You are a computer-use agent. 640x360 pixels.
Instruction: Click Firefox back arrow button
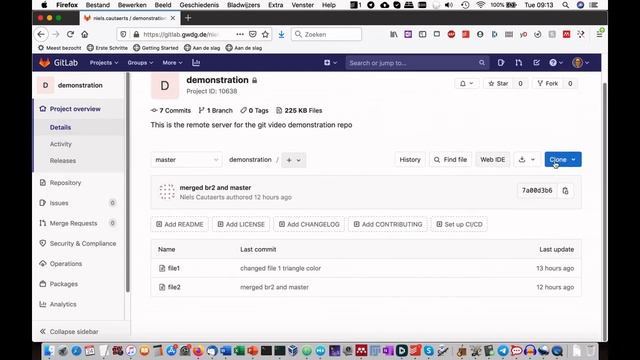(x=41, y=34)
